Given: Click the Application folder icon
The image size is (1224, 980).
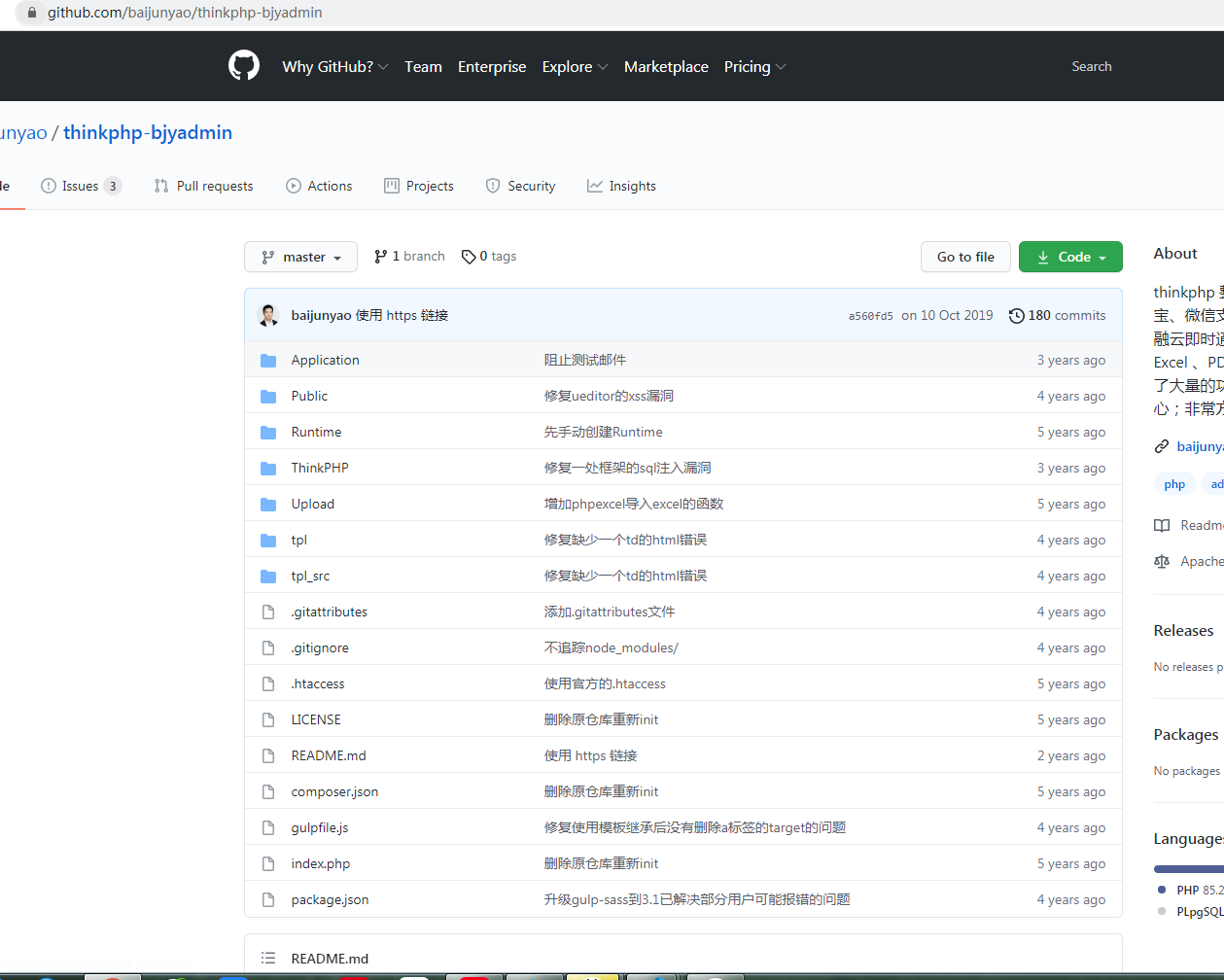Looking at the screenshot, I should (268, 361).
